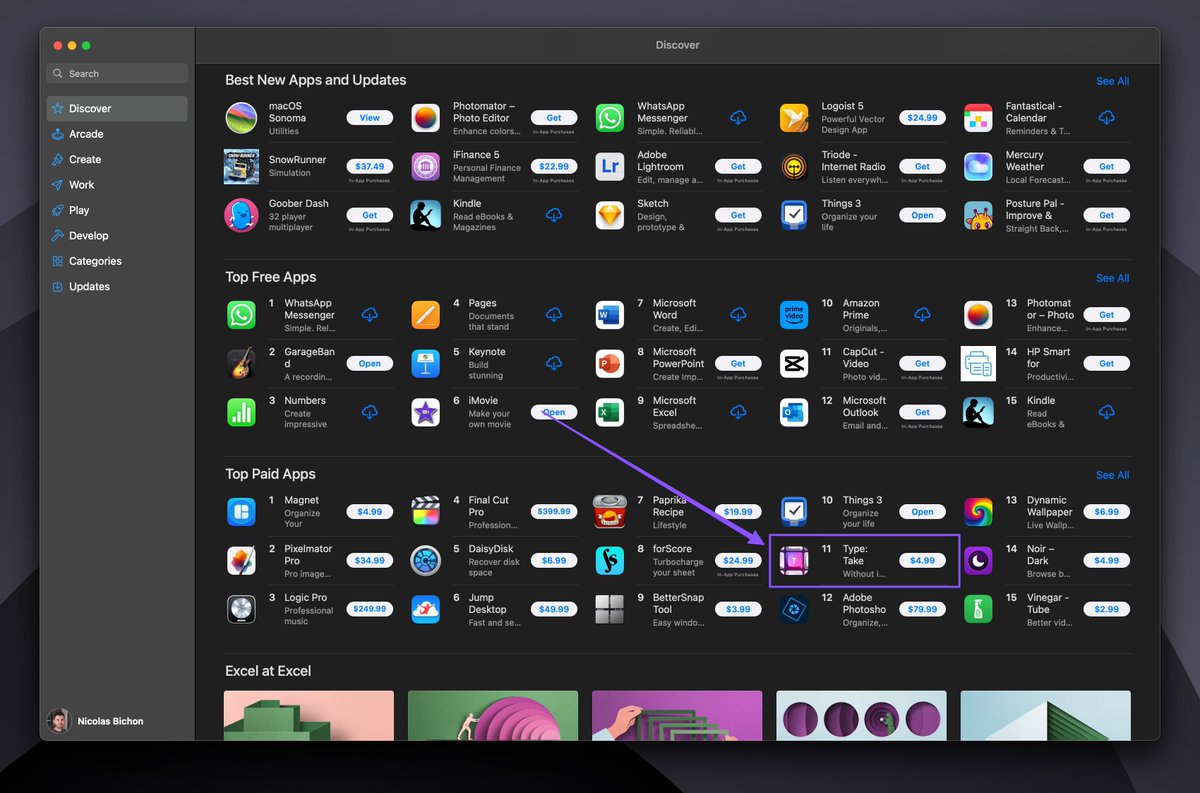Download WhatsApp Messenger in Best New Apps
1200x793 pixels.
point(738,118)
